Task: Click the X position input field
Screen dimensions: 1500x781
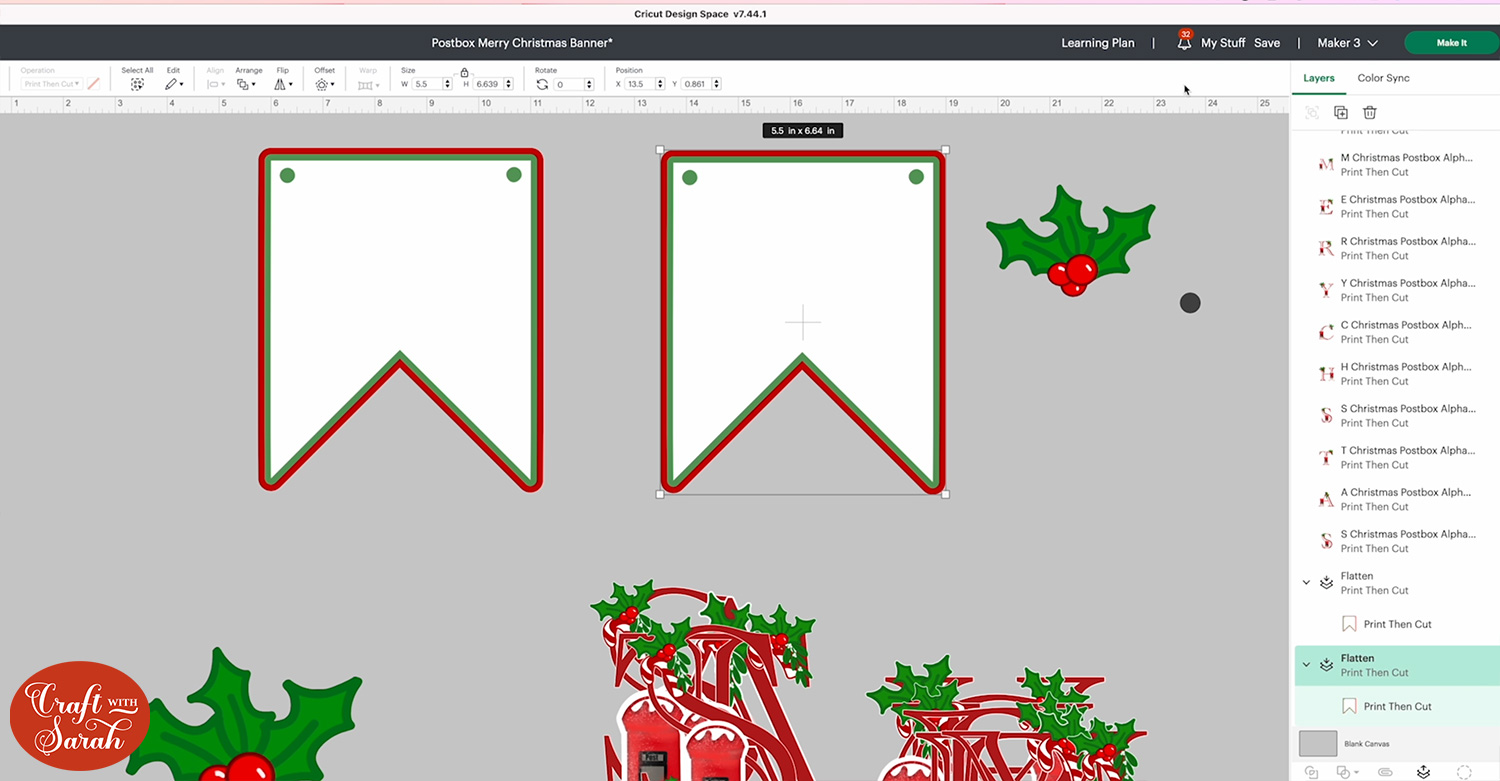Action: coord(639,85)
